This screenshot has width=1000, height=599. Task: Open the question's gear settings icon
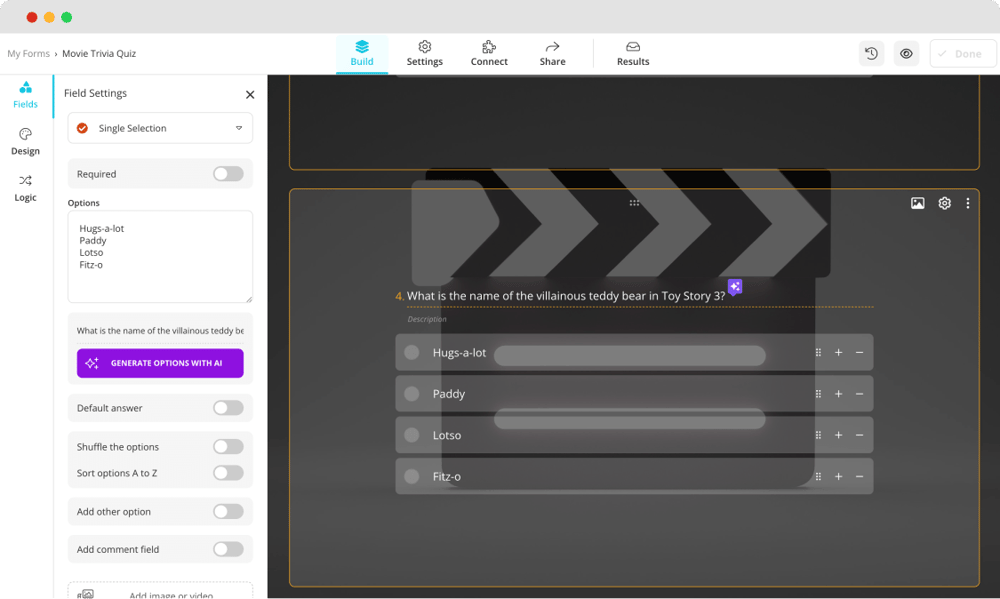pos(944,204)
